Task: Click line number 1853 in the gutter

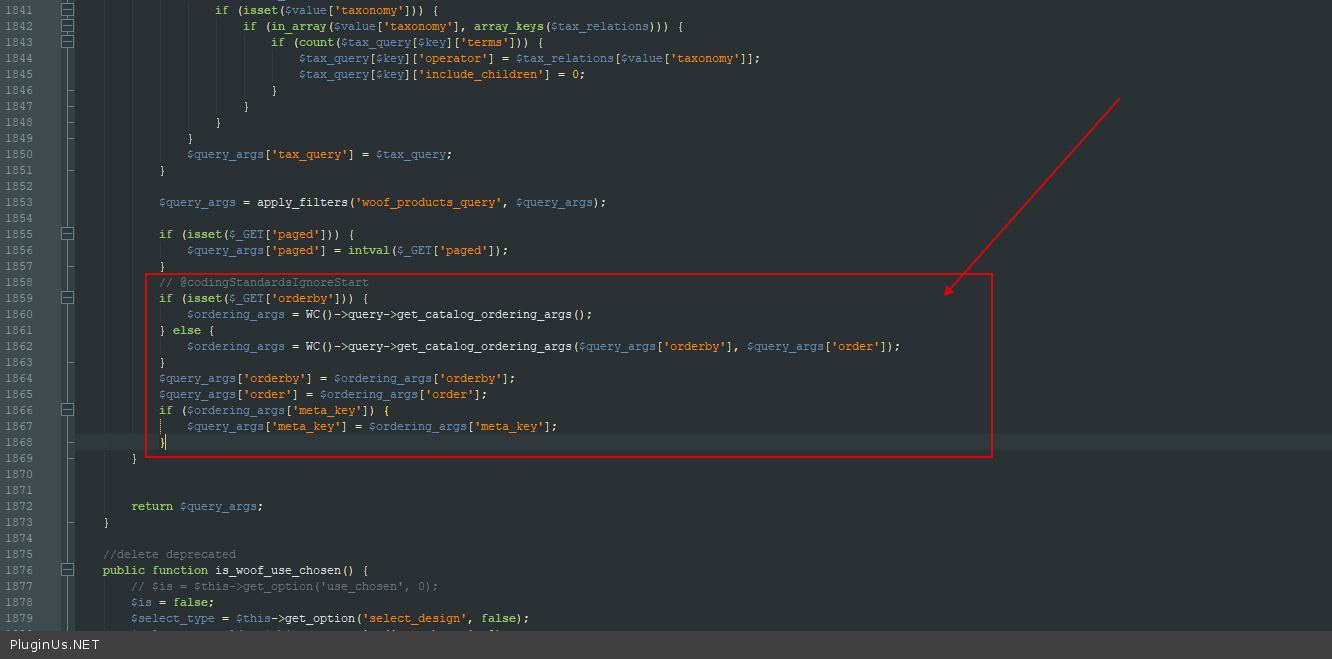Action: click(x=18, y=202)
